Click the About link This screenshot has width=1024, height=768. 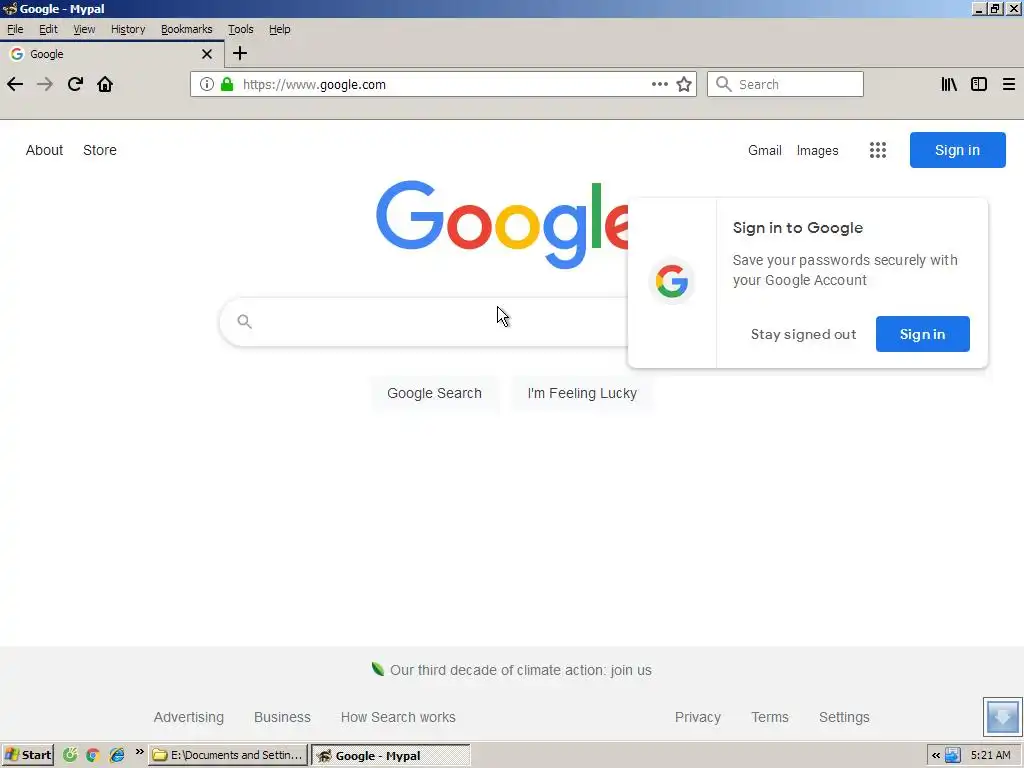[44, 150]
